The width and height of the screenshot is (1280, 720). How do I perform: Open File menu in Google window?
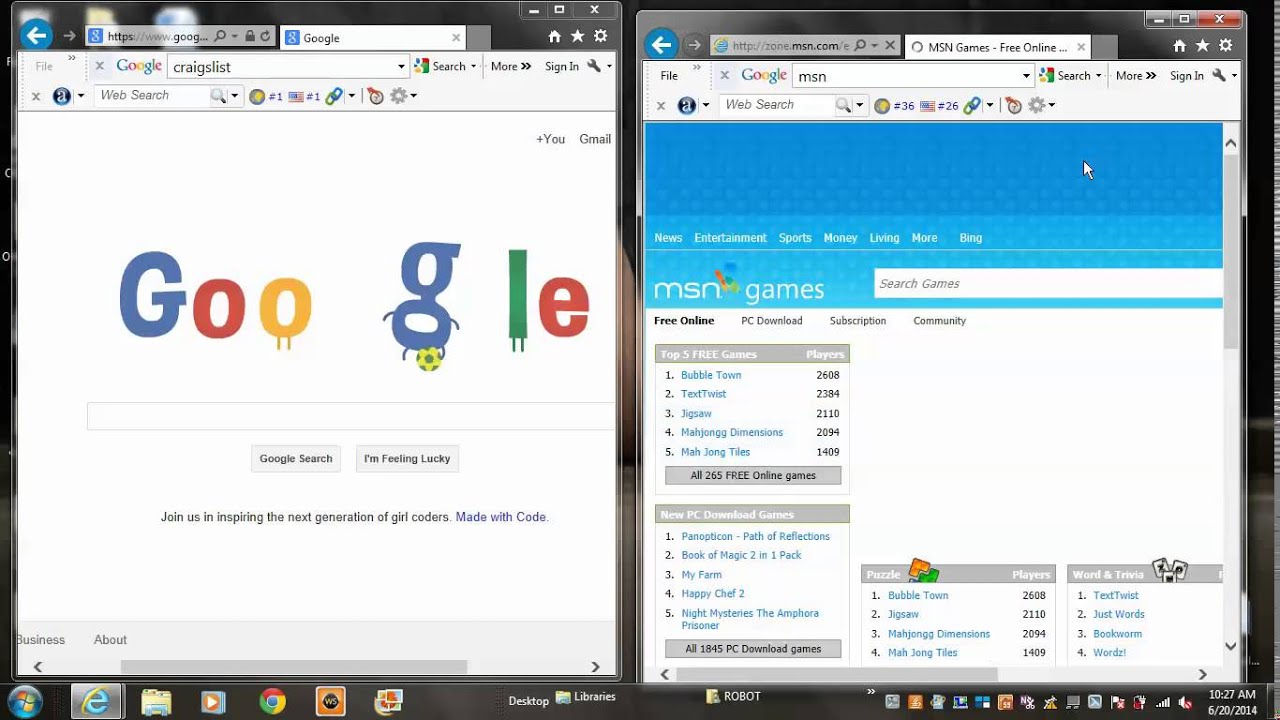[x=44, y=66]
